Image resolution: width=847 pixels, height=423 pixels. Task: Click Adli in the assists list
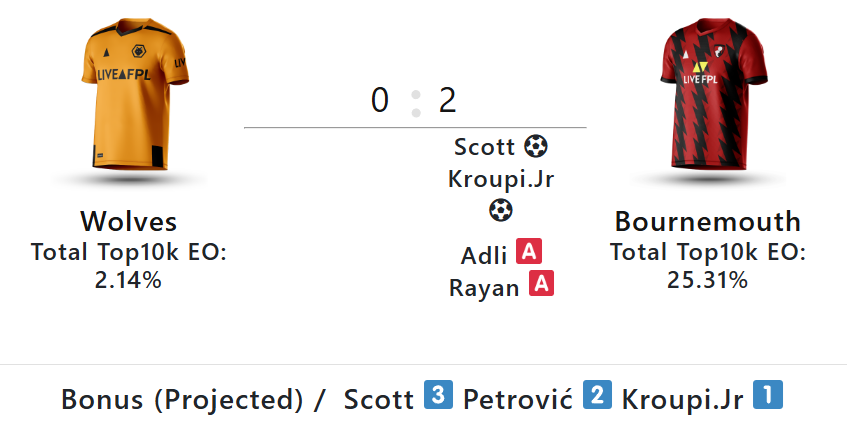coord(484,254)
